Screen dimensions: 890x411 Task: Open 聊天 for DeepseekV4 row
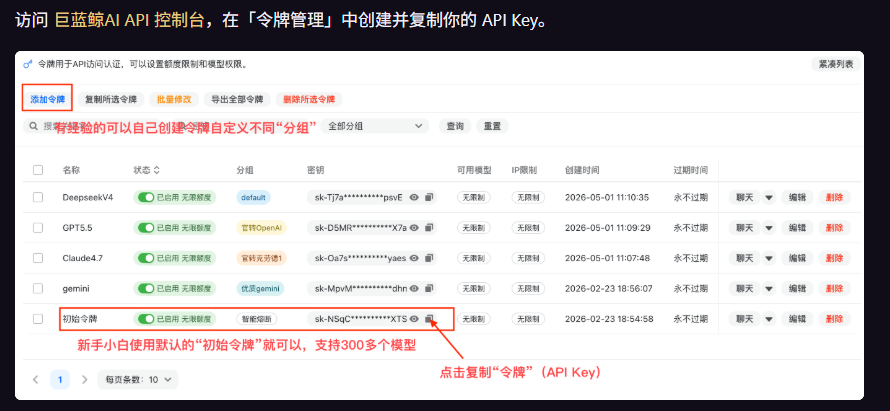745,197
